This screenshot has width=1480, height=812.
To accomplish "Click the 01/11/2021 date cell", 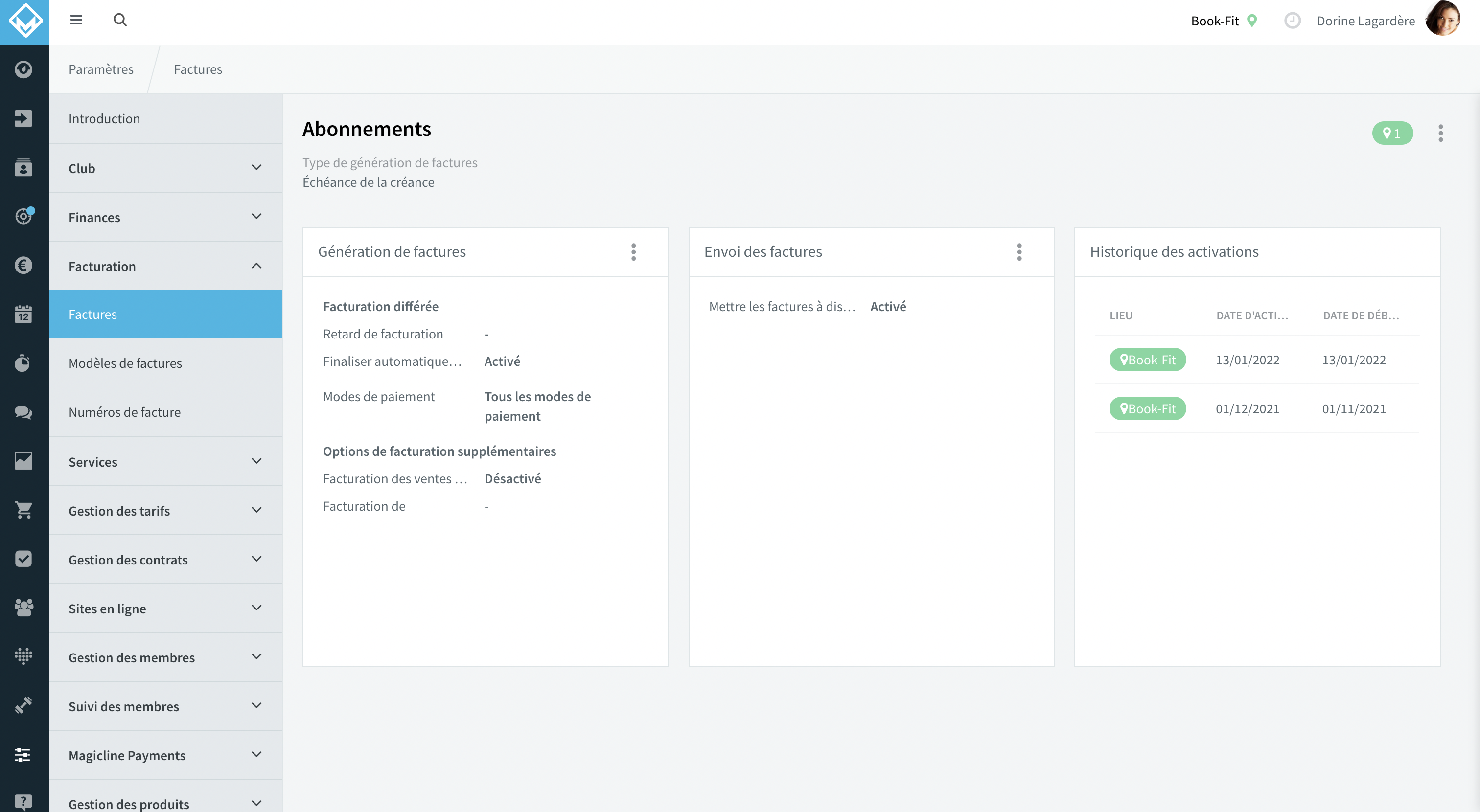I will 1354,408.
